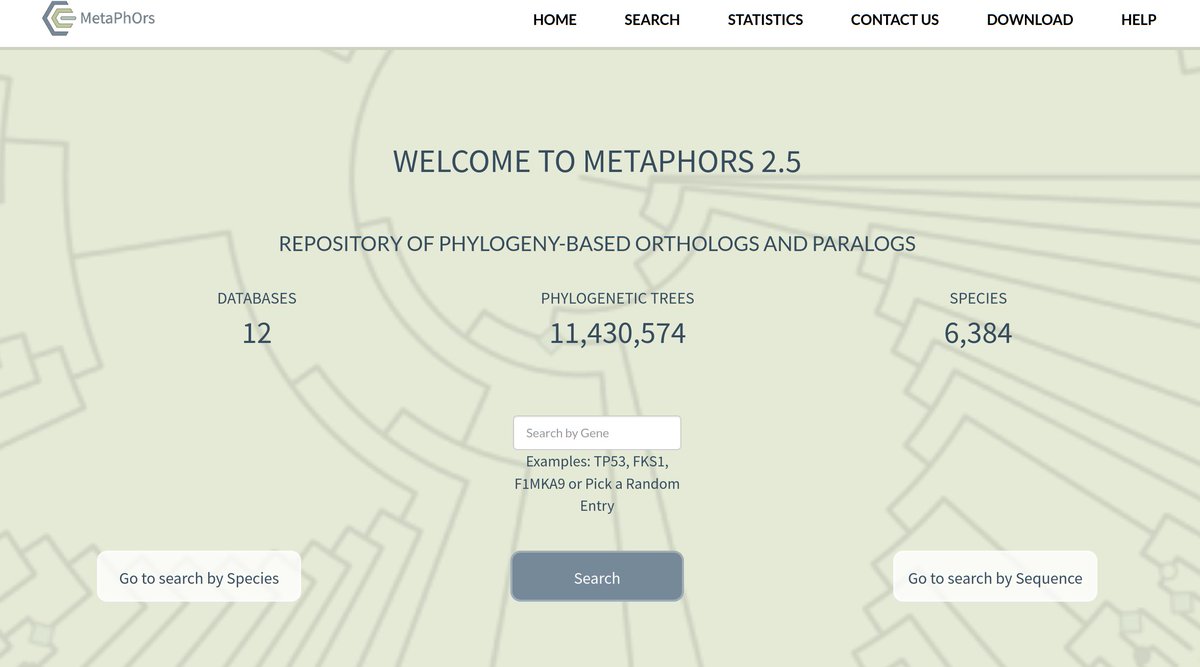Go to search by Sequence

click(x=995, y=577)
